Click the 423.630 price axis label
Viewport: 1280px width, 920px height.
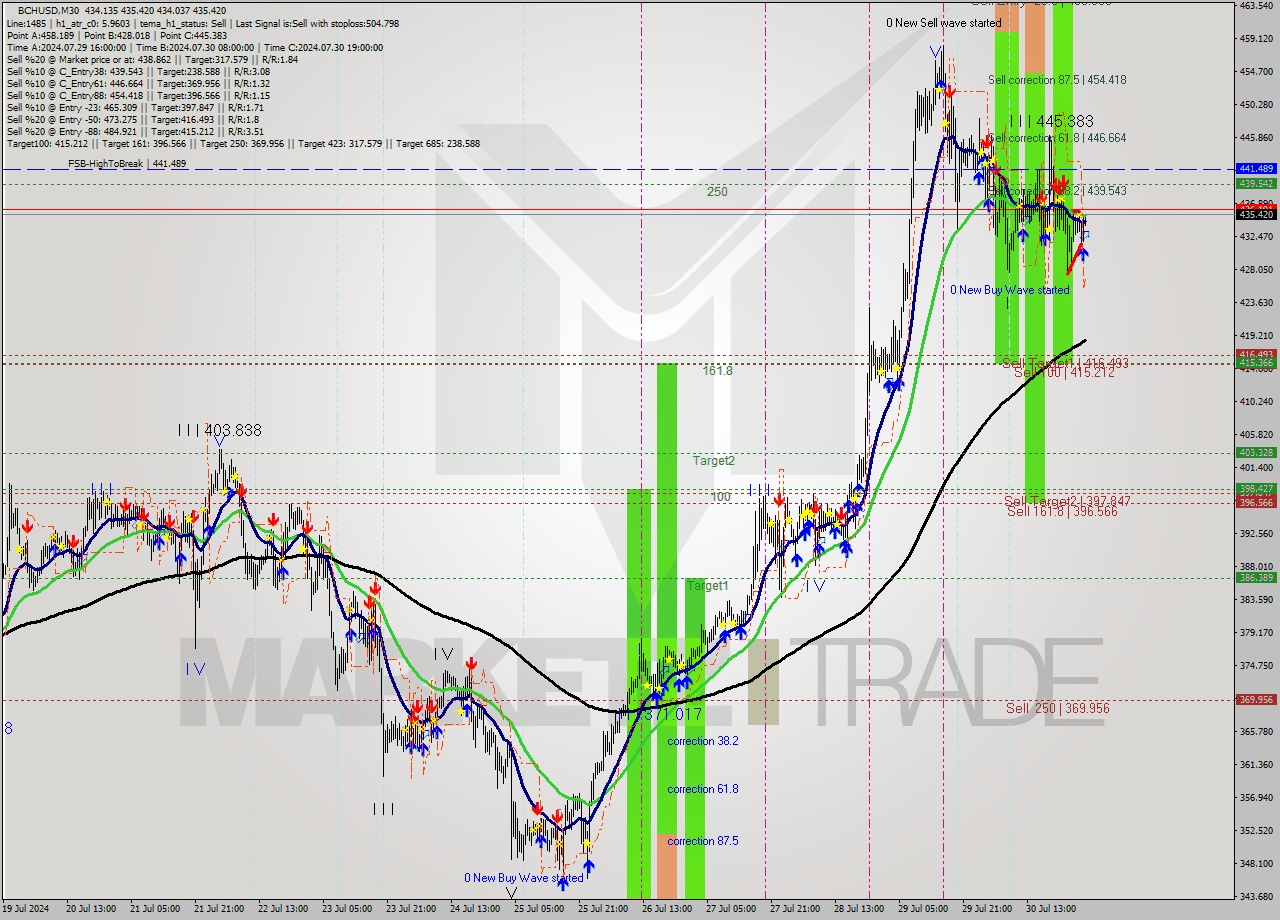(x=1256, y=302)
